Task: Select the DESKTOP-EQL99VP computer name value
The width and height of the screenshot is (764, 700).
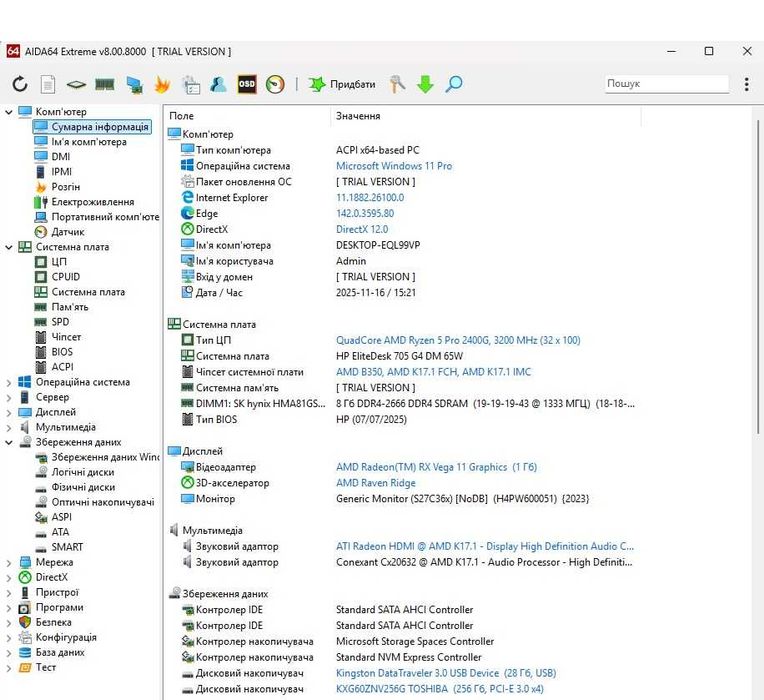Action: click(x=378, y=246)
